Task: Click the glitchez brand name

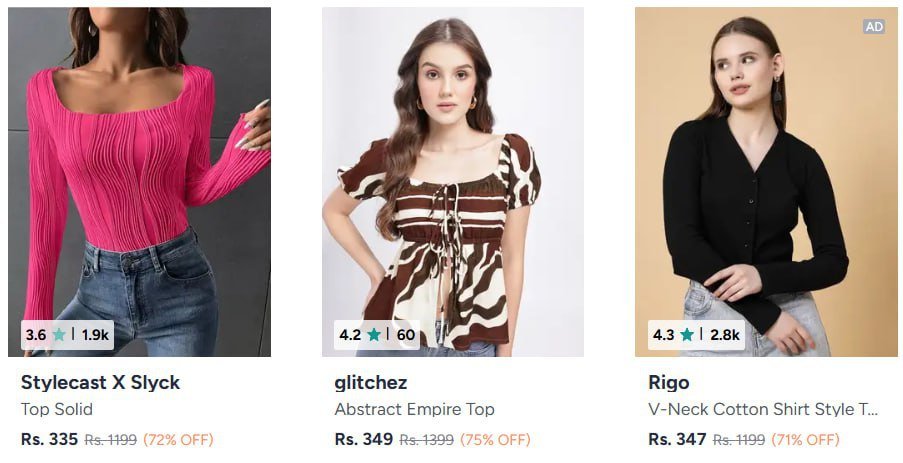Action: point(370,382)
